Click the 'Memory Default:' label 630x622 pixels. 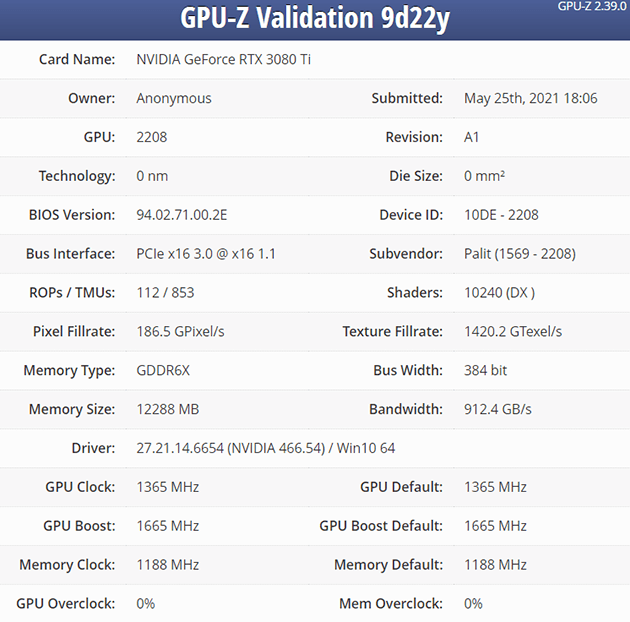(389, 565)
